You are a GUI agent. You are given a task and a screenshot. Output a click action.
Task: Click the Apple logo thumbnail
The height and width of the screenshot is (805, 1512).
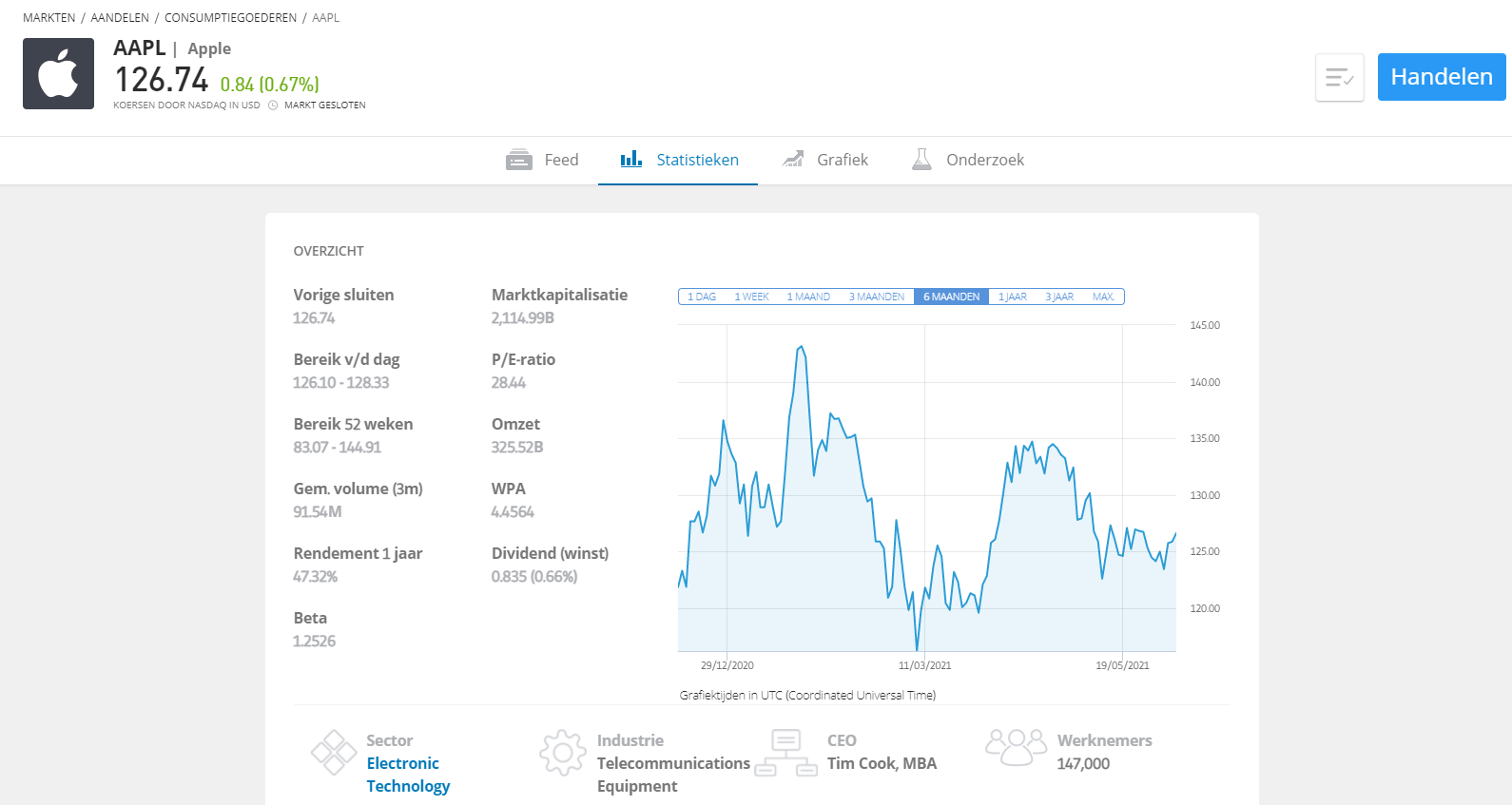point(58,74)
